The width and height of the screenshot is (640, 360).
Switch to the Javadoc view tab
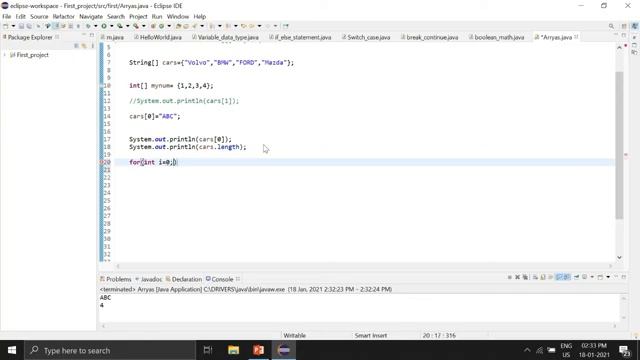149,279
